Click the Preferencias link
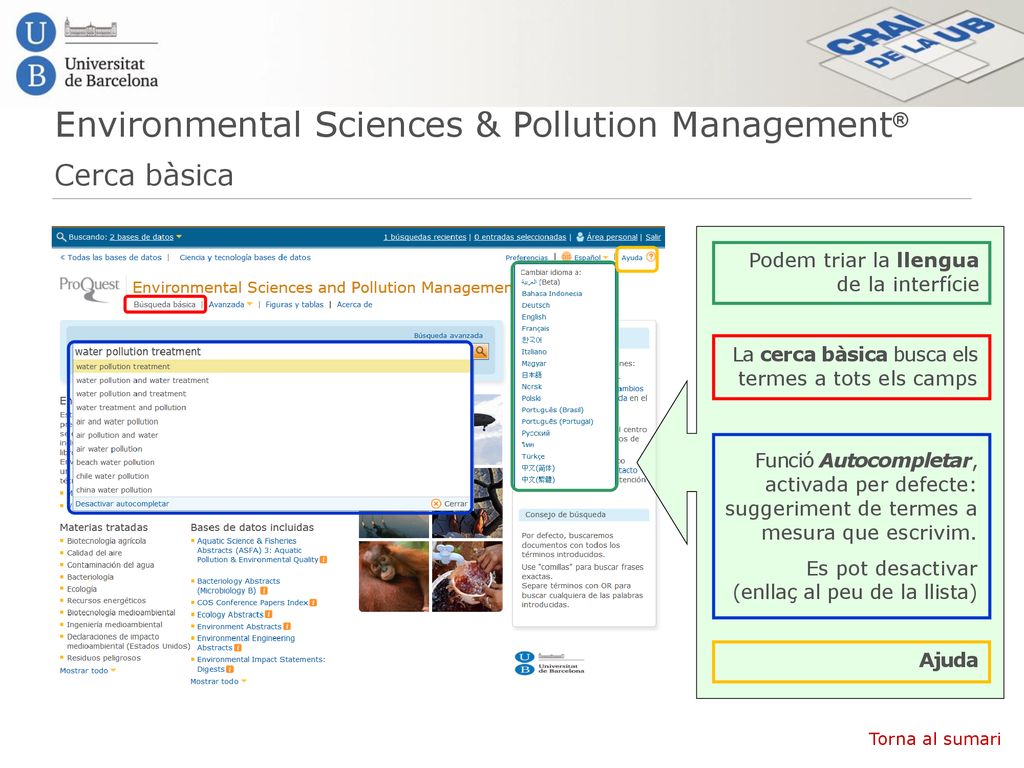This screenshot has width=1024, height=768. click(526, 257)
